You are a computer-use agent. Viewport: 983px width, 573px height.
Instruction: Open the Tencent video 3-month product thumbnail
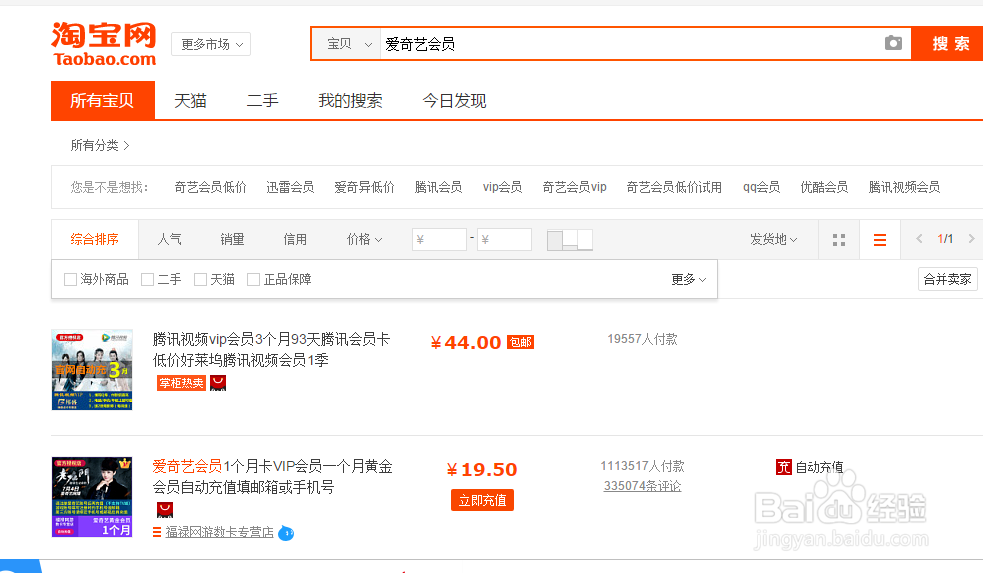(92, 370)
